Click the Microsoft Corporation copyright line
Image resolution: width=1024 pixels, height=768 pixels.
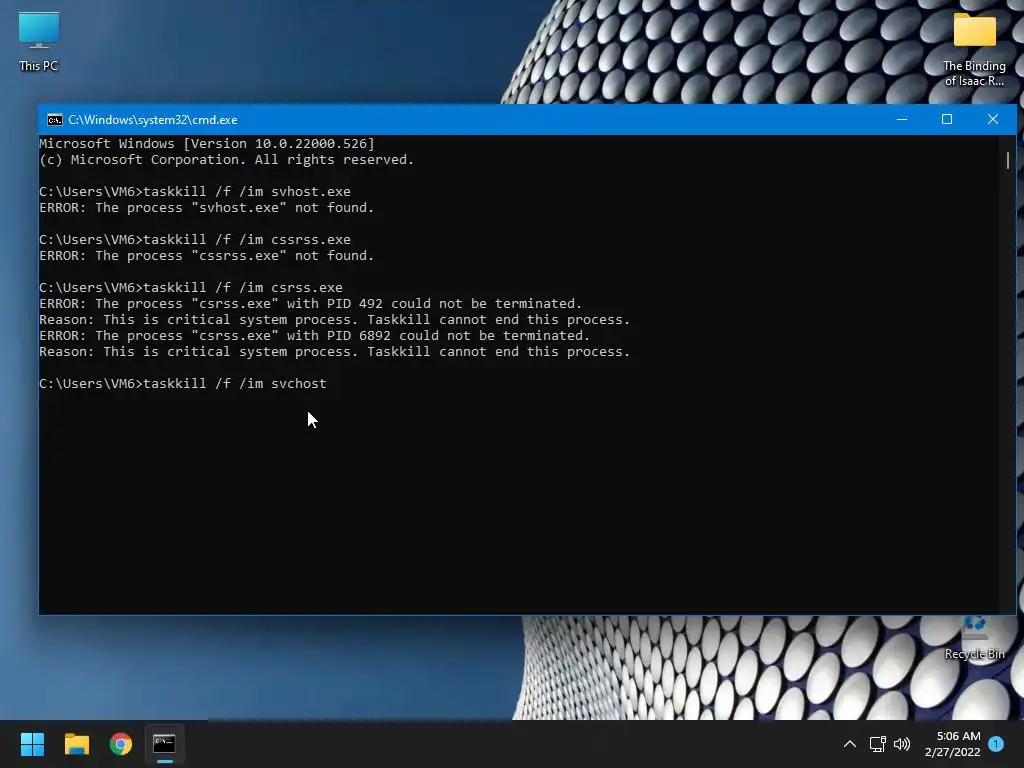(227, 160)
